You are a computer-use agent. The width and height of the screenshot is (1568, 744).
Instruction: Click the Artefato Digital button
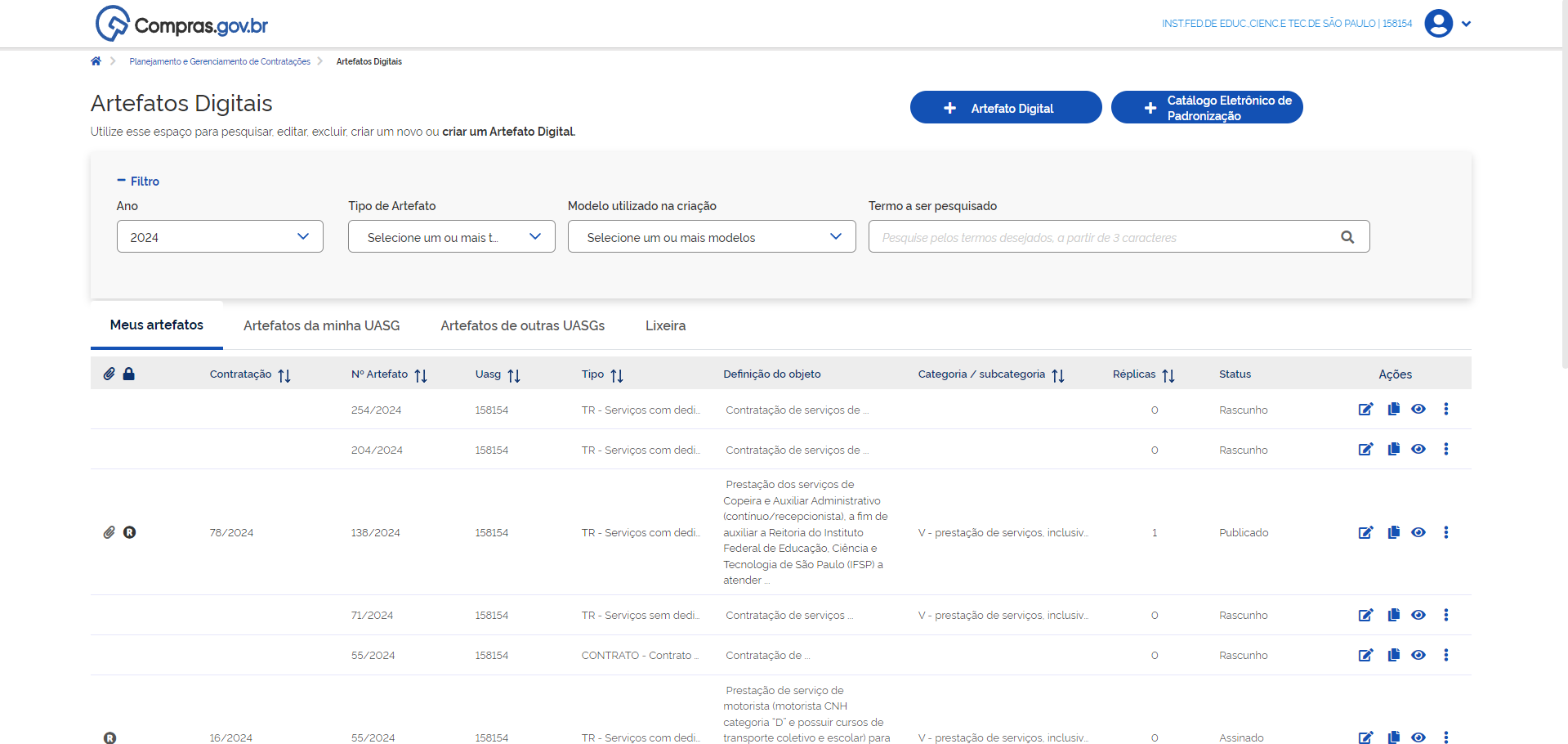[x=1006, y=107]
